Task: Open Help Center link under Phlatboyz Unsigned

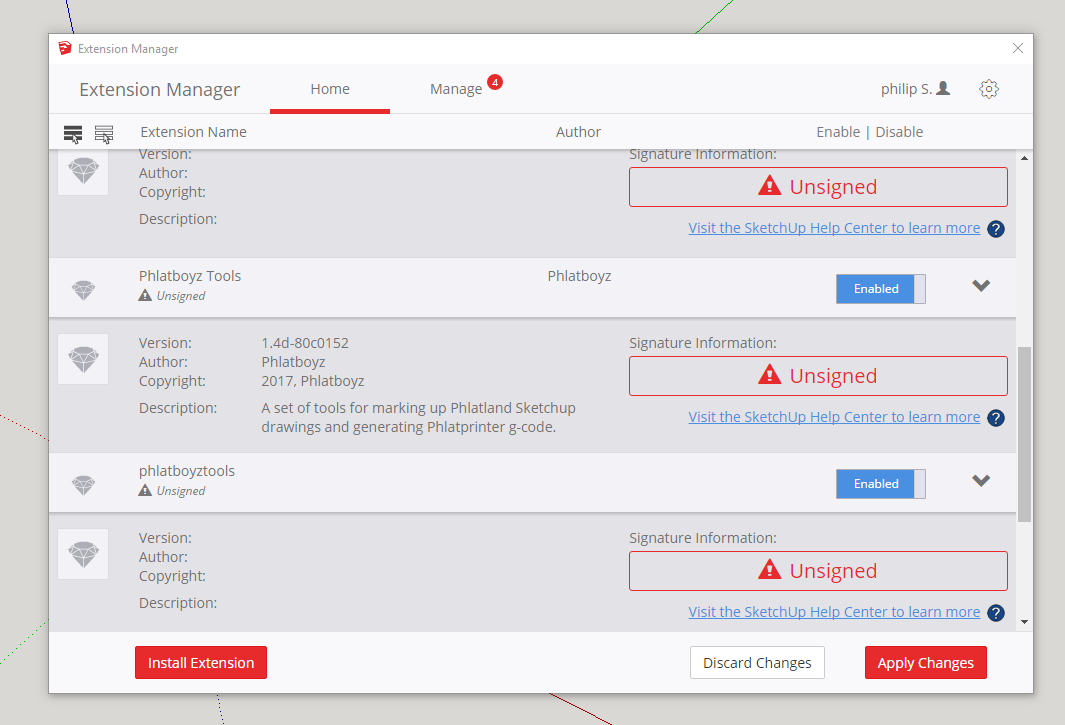Action: (834, 417)
